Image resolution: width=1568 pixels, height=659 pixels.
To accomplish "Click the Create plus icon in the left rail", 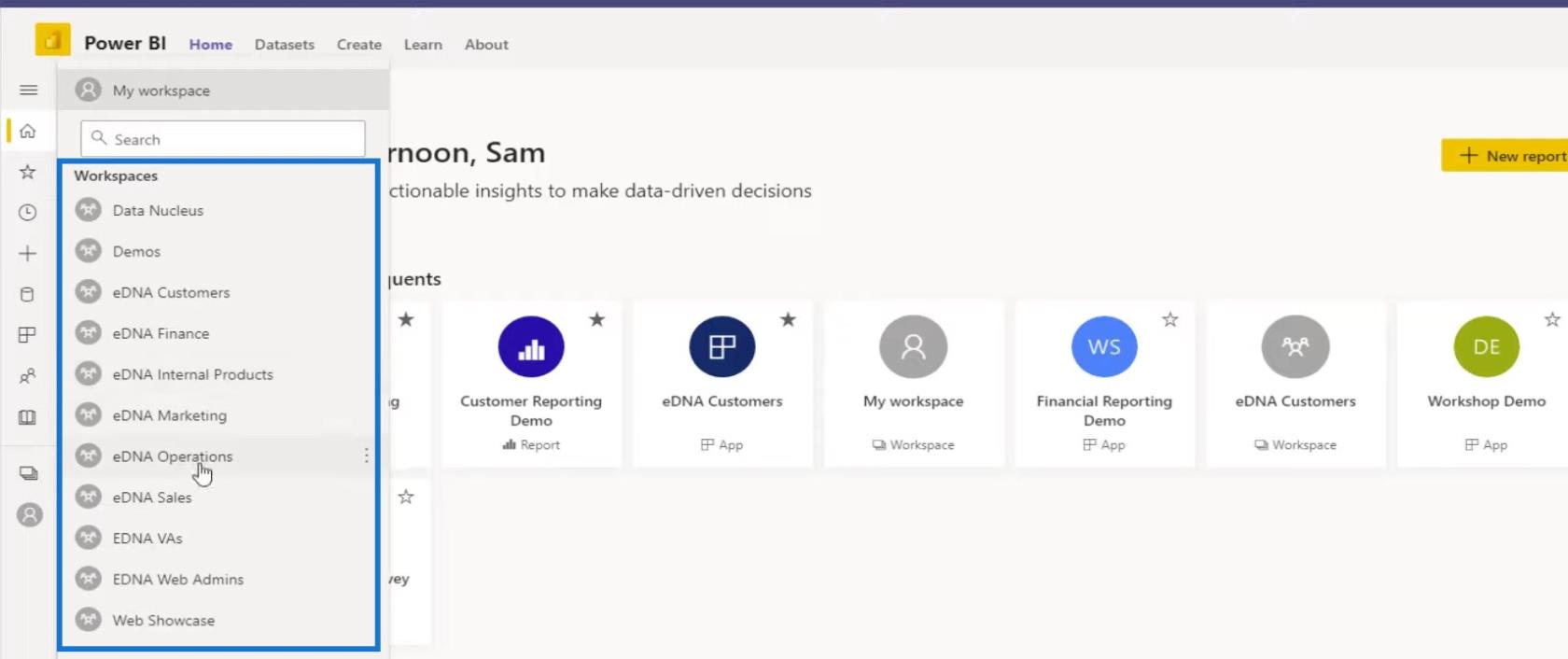I will pos(28,253).
